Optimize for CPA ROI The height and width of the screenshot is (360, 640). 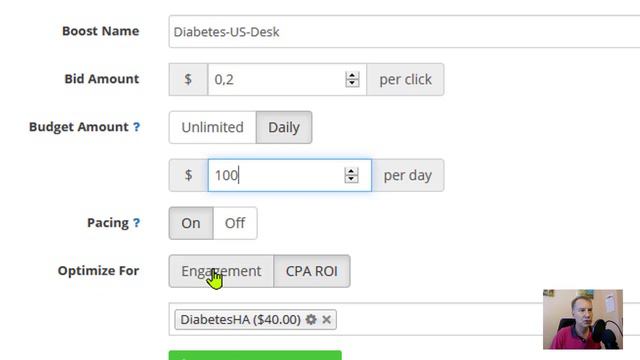pos(312,271)
